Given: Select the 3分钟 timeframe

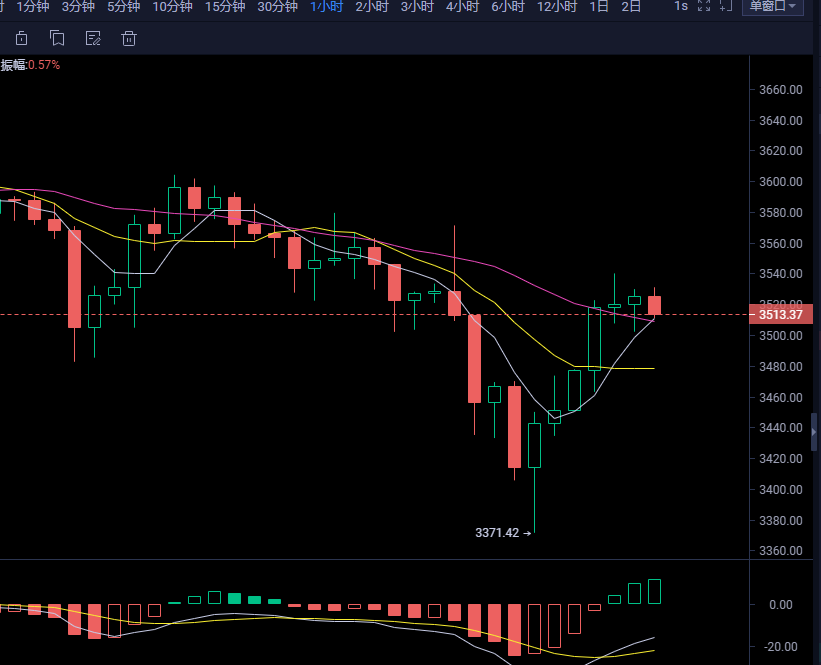Looking at the screenshot, I should tap(78, 6).
